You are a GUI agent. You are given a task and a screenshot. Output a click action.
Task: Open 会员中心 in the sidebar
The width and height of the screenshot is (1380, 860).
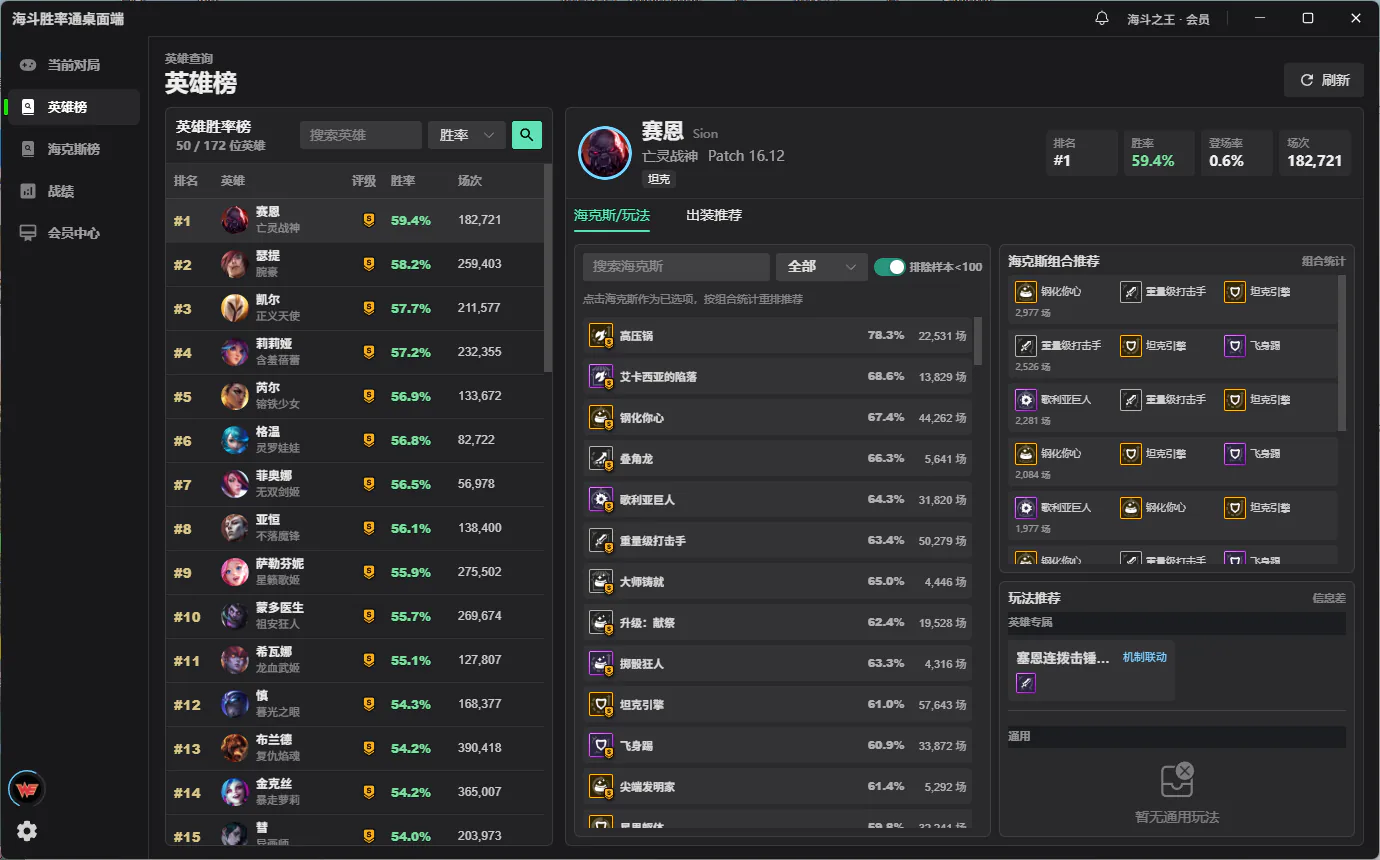coord(73,233)
